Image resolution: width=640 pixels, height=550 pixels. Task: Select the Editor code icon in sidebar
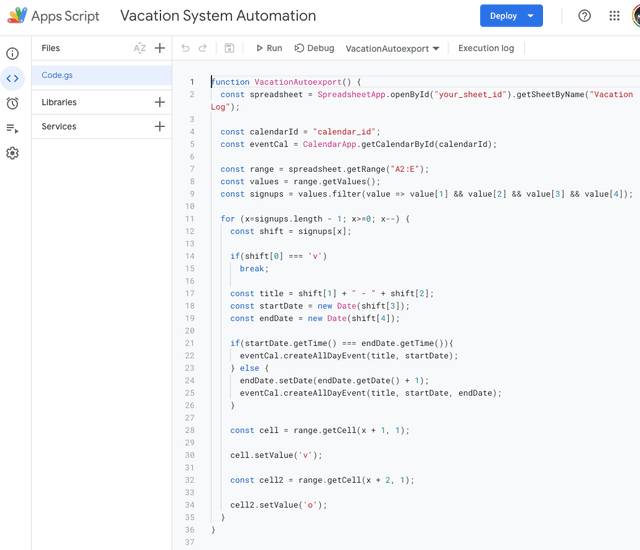[x=12, y=78]
